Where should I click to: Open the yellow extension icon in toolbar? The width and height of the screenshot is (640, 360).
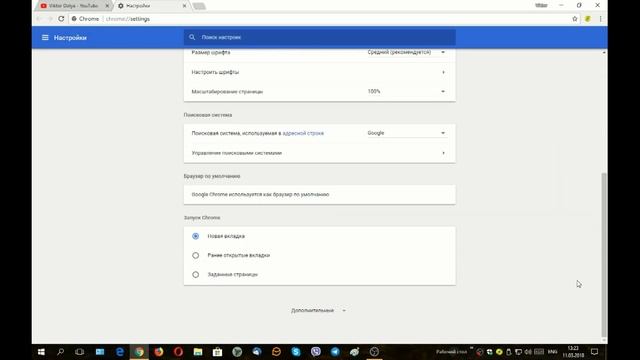click(x=587, y=19)
